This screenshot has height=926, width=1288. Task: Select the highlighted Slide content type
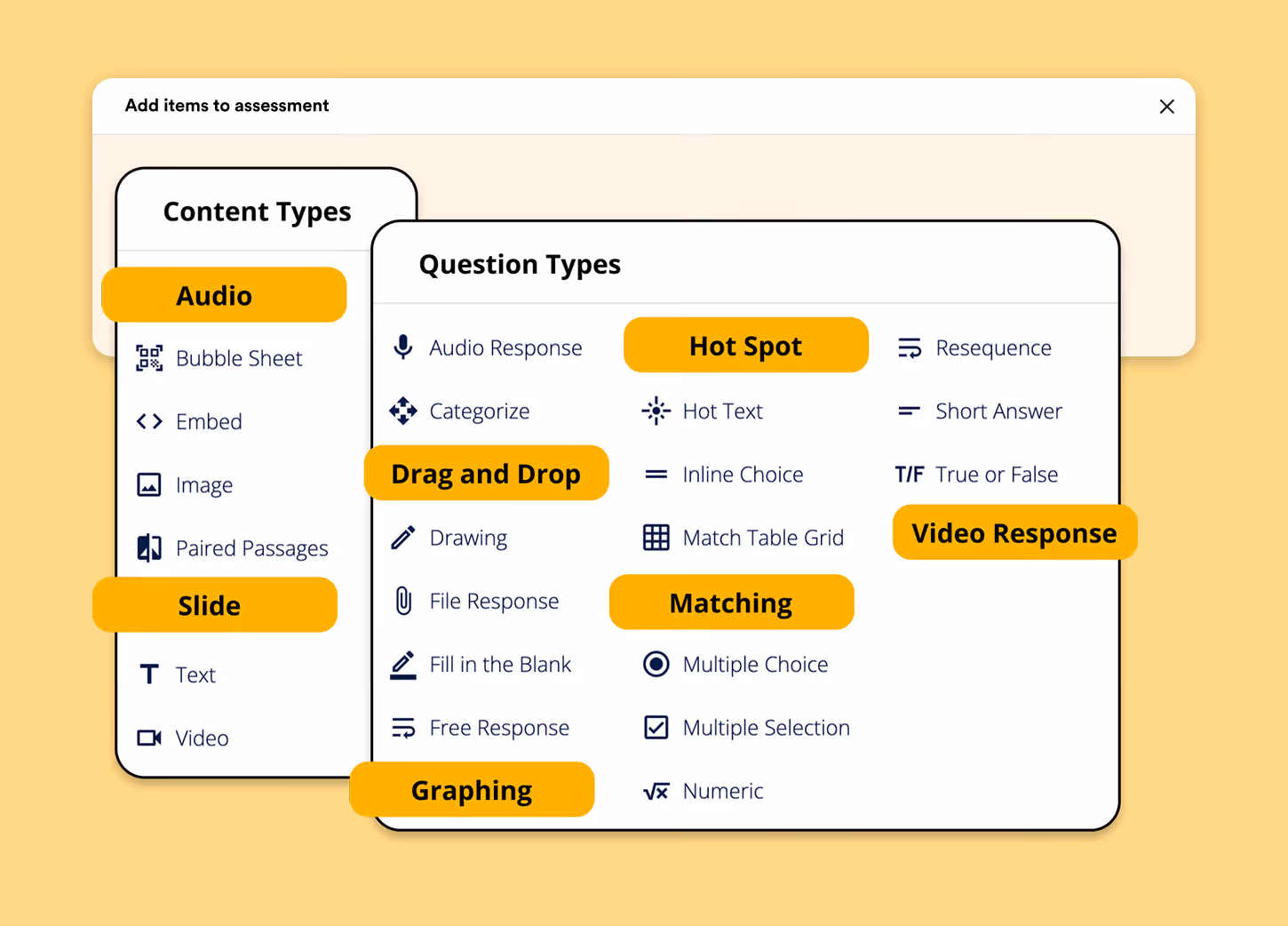(215, 605)
